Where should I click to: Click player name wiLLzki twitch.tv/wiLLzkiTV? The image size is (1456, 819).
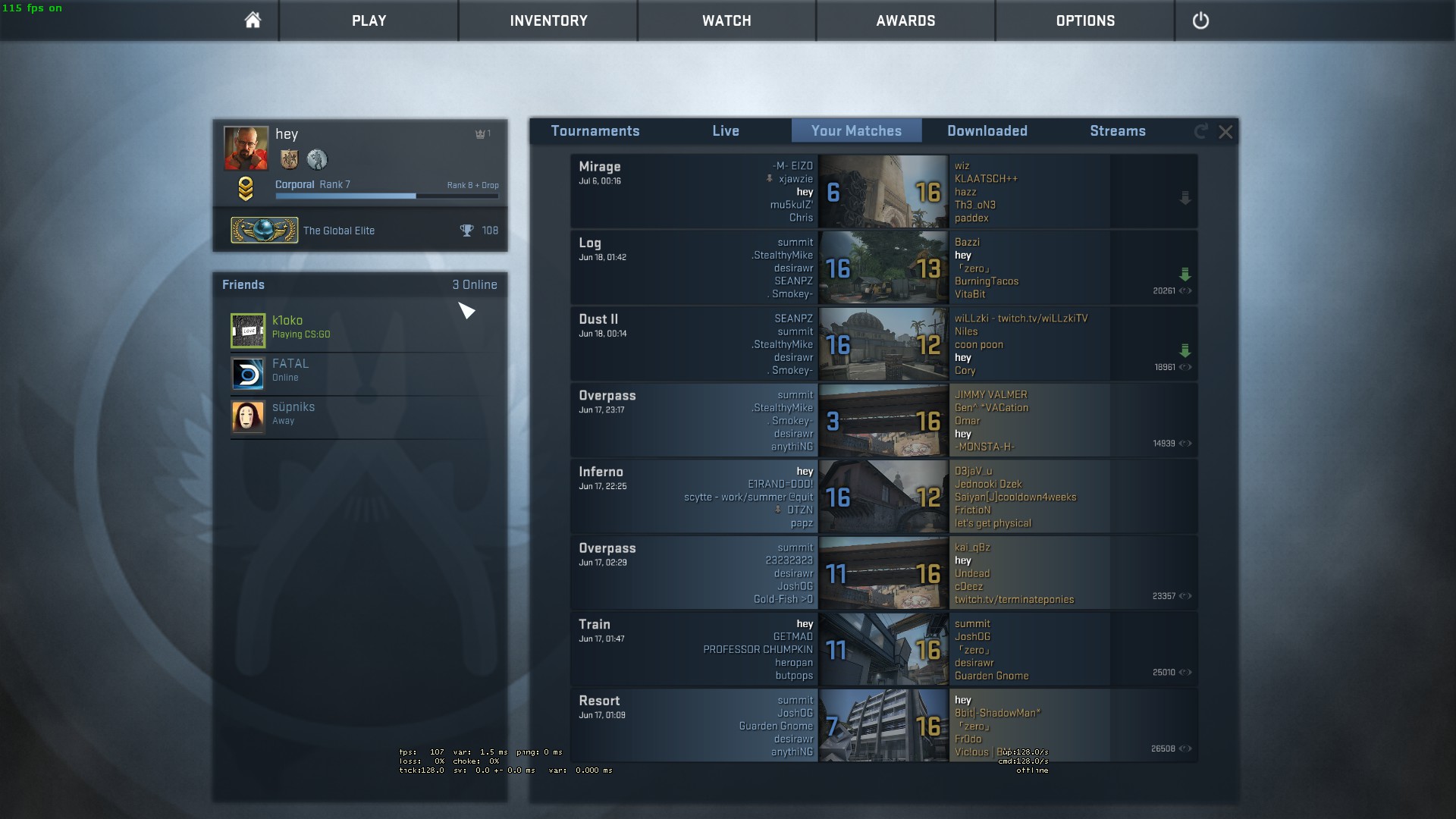point(1021,318)
